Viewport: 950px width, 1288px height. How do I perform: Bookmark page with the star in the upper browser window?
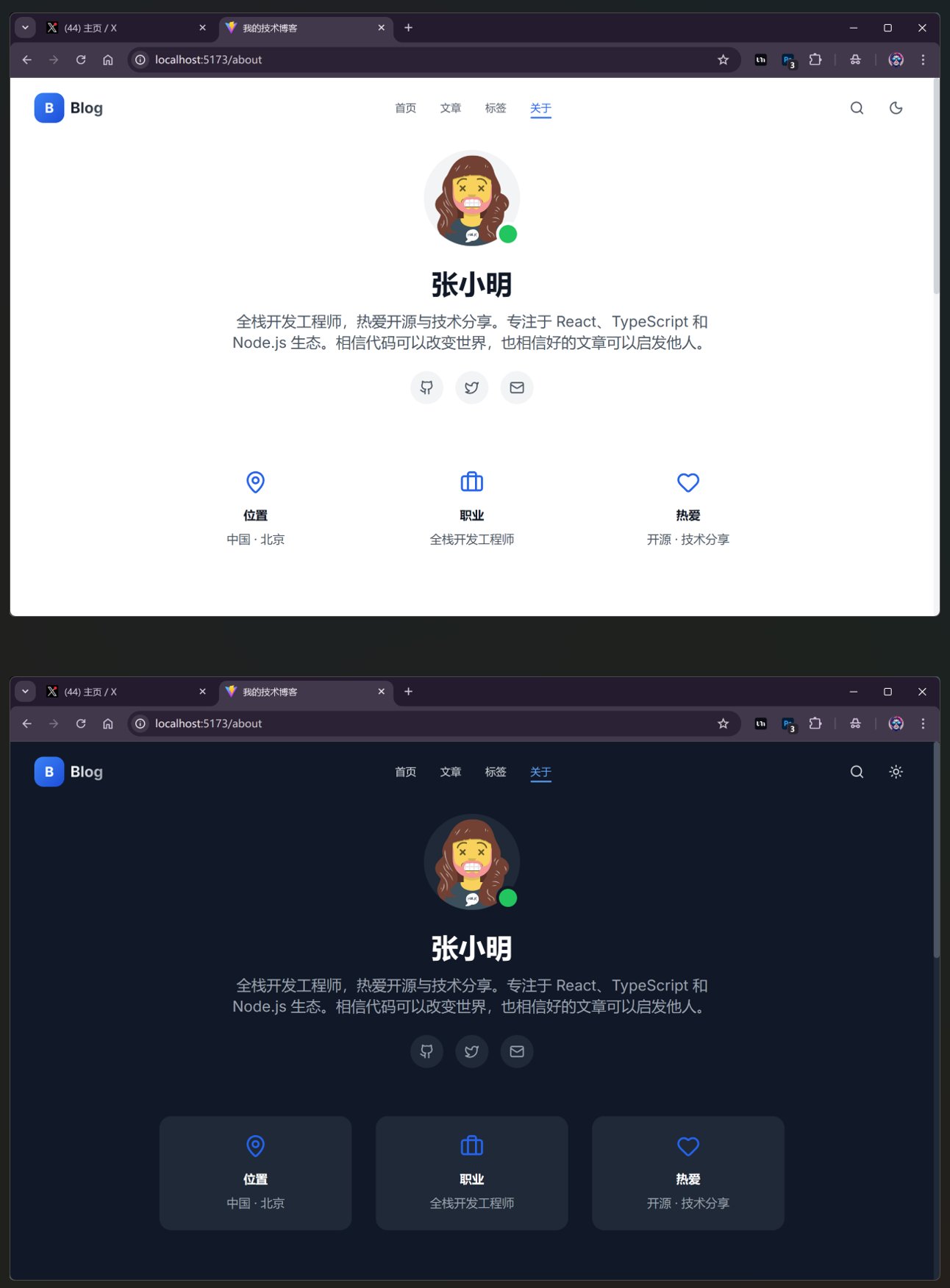click(x=723, y=60)
